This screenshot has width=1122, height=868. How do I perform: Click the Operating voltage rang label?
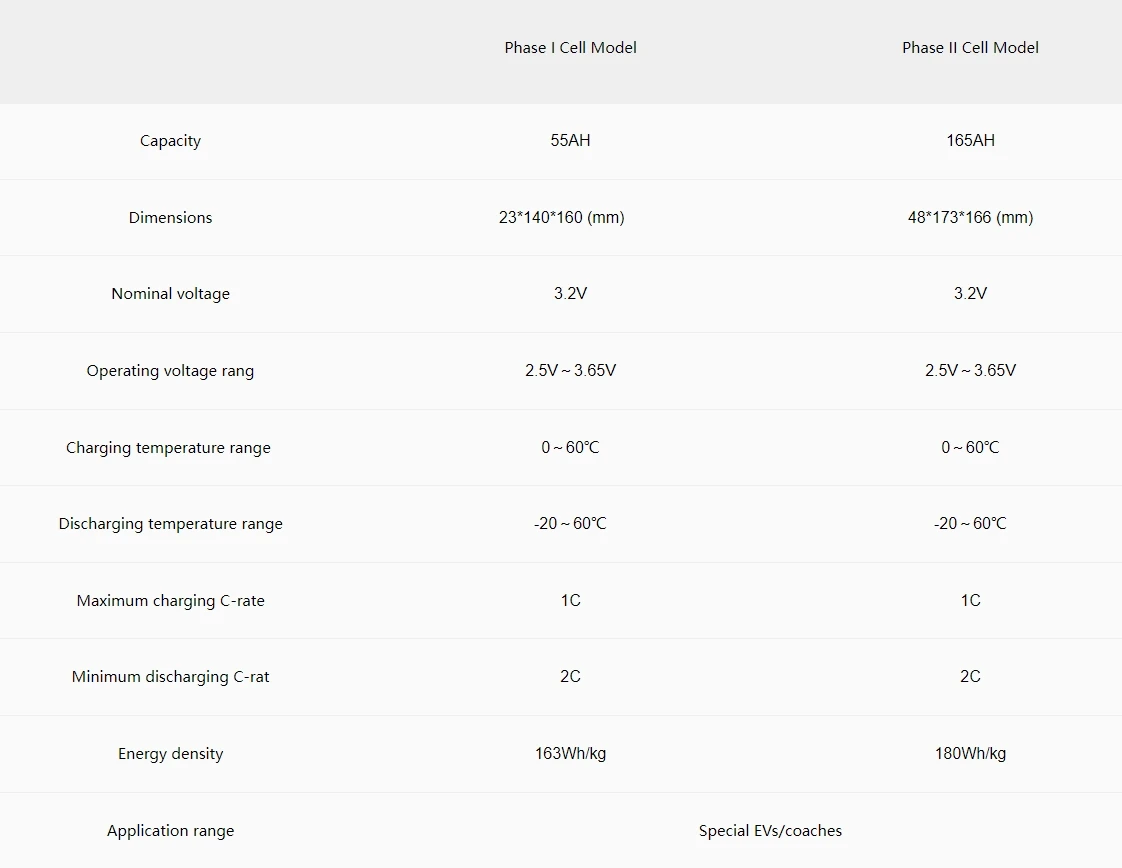pyautogui.click(x=170, y=371)
